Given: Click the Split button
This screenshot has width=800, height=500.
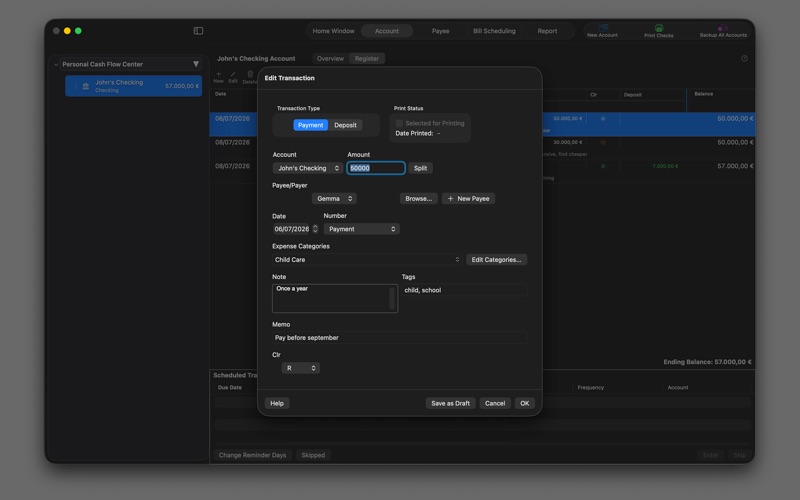Looking at the screenshot, I should [420, 168].
